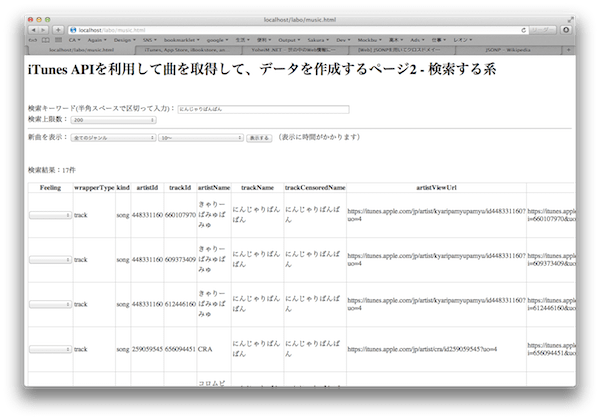Viewport: 600px width, 420px height.
Task: Click the artistId column header
Action: pos(147,188)
